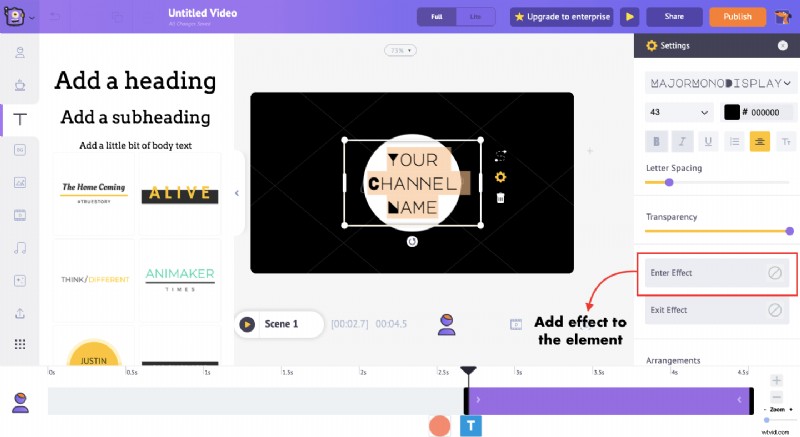Open the Upload section in sidebar

pyautogui.click(x=20, y=313)
